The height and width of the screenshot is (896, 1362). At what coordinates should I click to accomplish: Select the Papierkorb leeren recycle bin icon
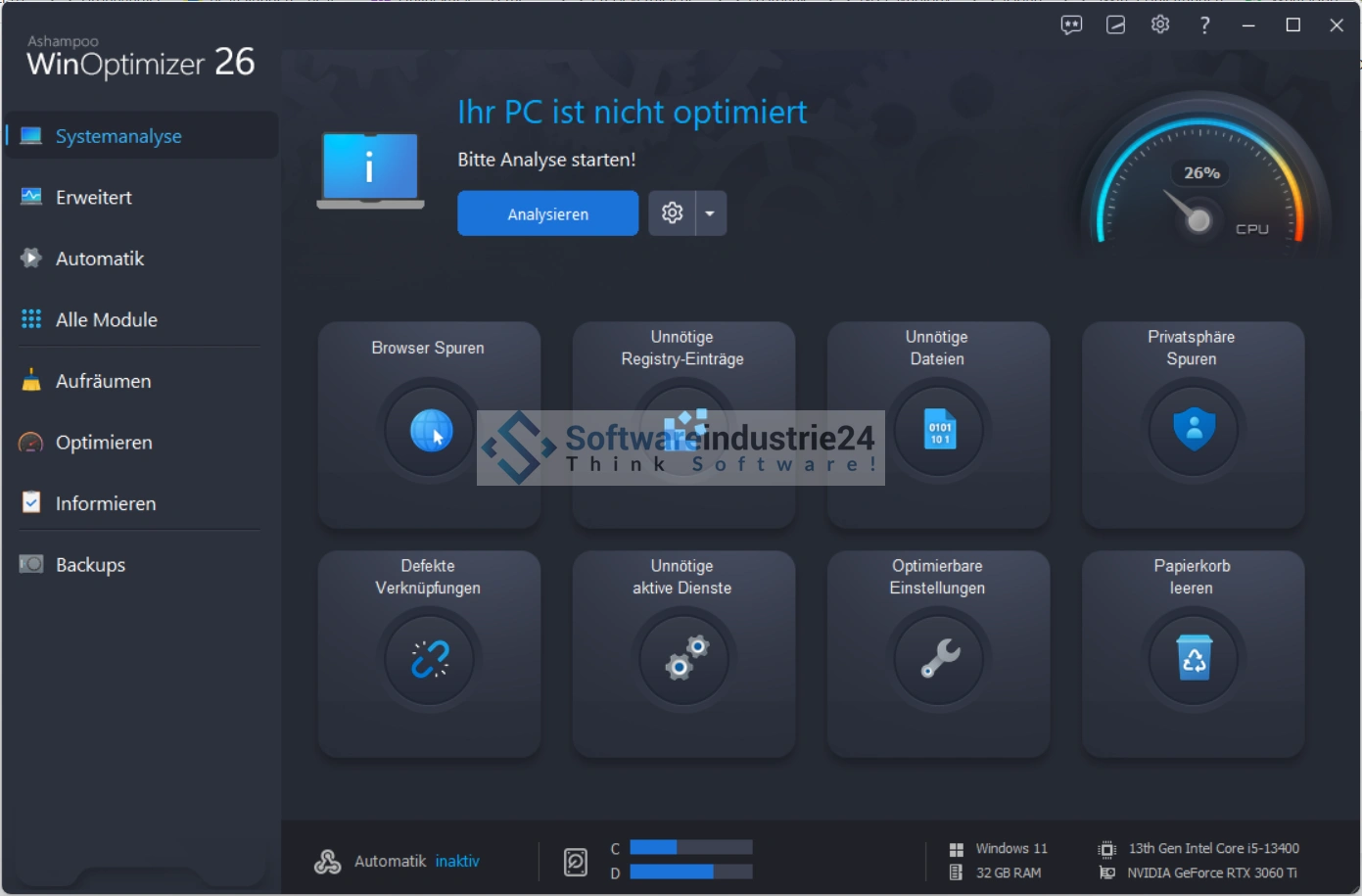point(1193,659)
